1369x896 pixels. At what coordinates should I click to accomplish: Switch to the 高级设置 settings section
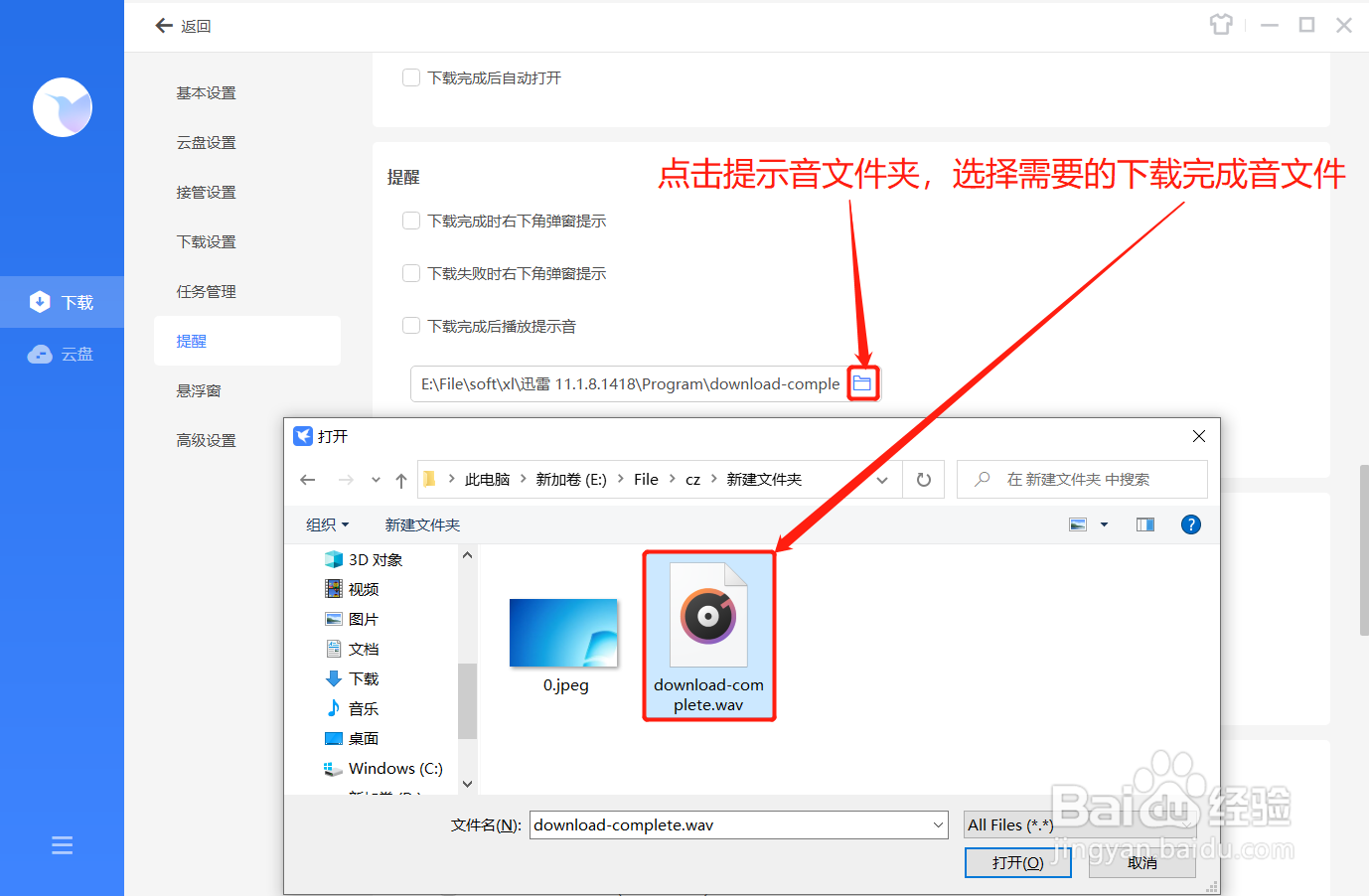coord(206,439)
